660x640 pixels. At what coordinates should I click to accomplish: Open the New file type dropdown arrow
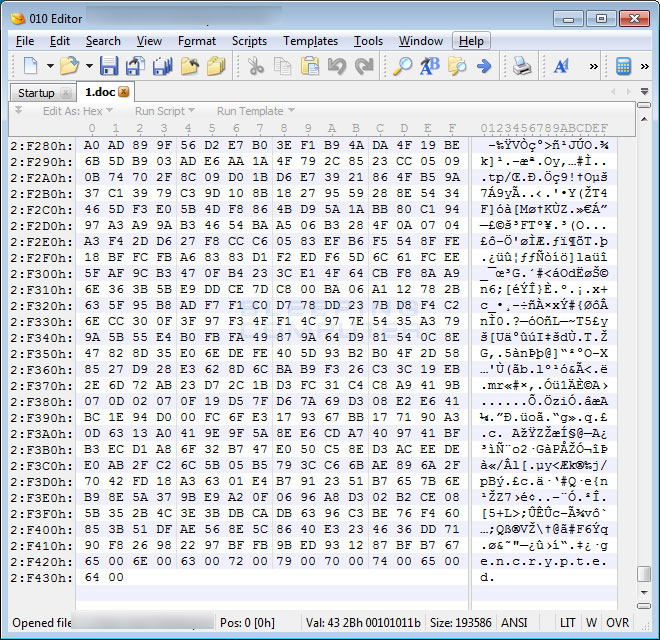pos(50,66)
